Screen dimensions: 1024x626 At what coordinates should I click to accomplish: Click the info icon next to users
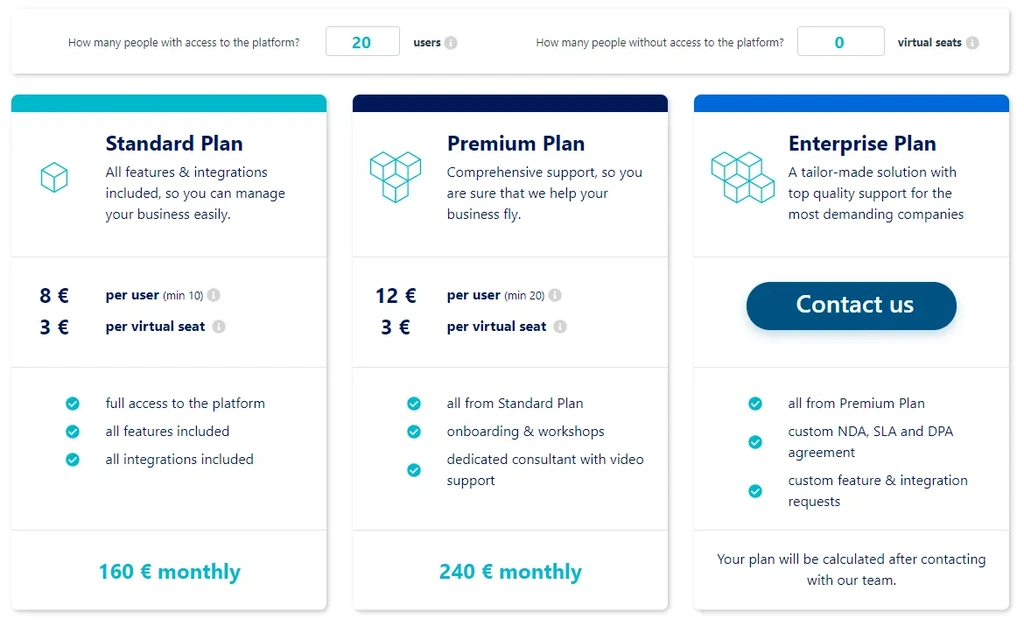[x=451, y=42]
